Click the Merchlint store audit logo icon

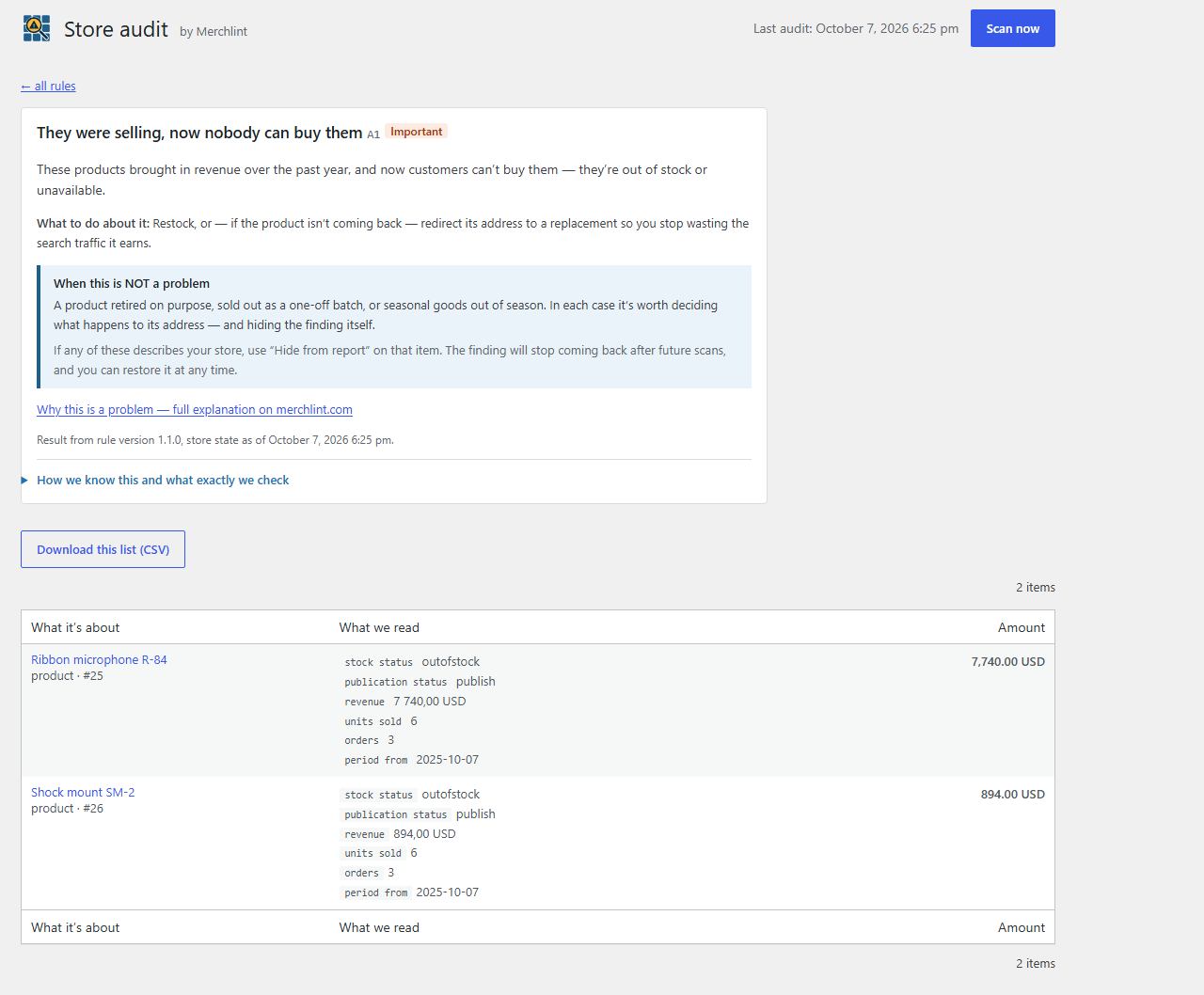click(x=37, y=28)
